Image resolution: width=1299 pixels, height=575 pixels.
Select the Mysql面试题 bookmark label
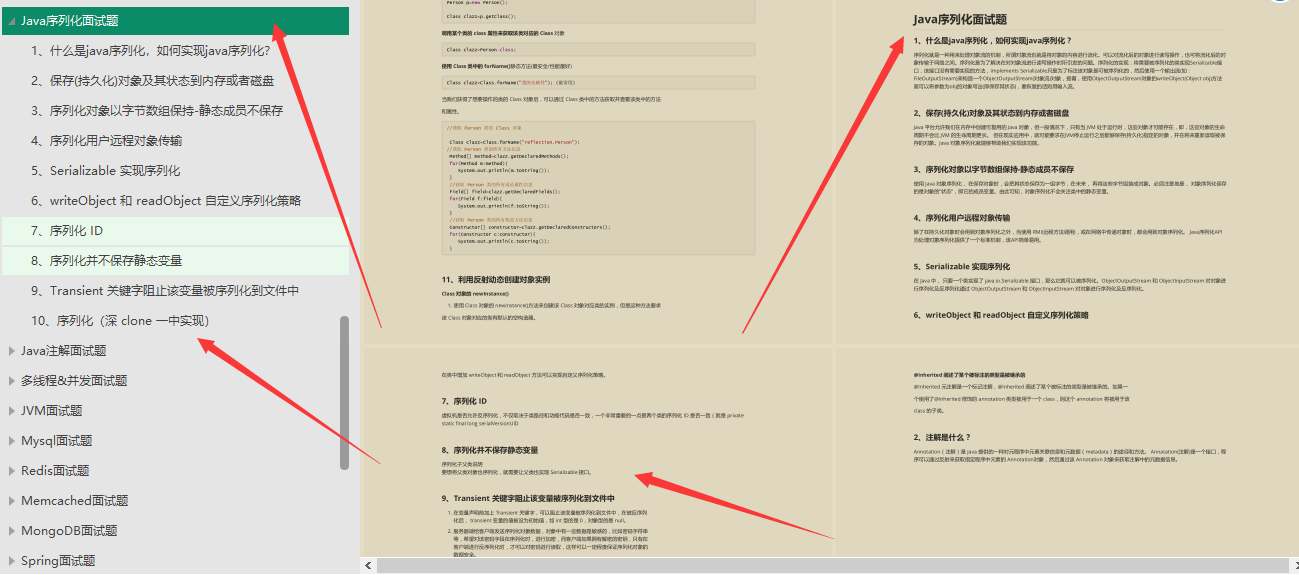pos(57,440)
